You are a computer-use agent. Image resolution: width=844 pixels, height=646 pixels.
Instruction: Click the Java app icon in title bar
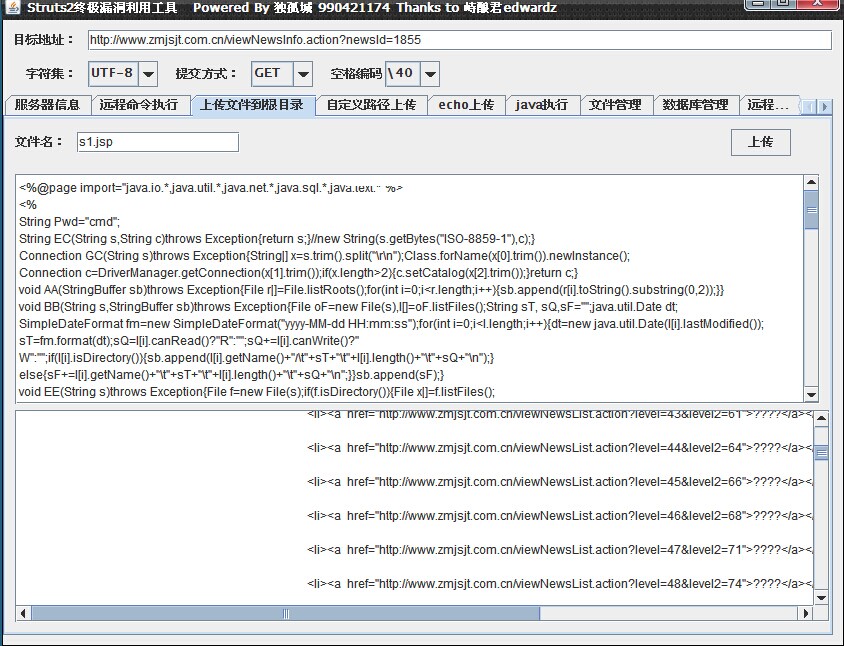click(x=14, y=7)
